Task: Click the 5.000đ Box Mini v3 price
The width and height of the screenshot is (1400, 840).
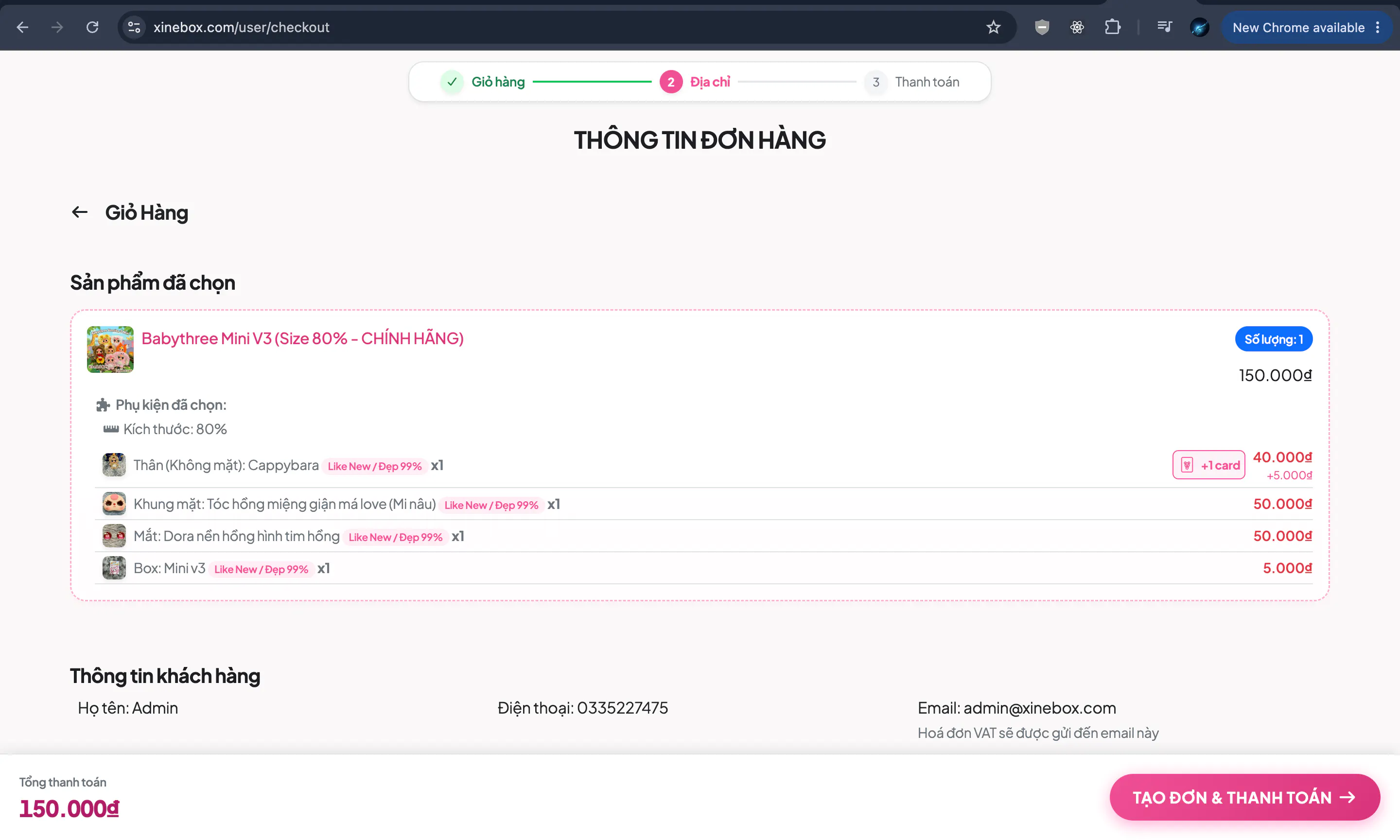Action: coord(1287,568)
